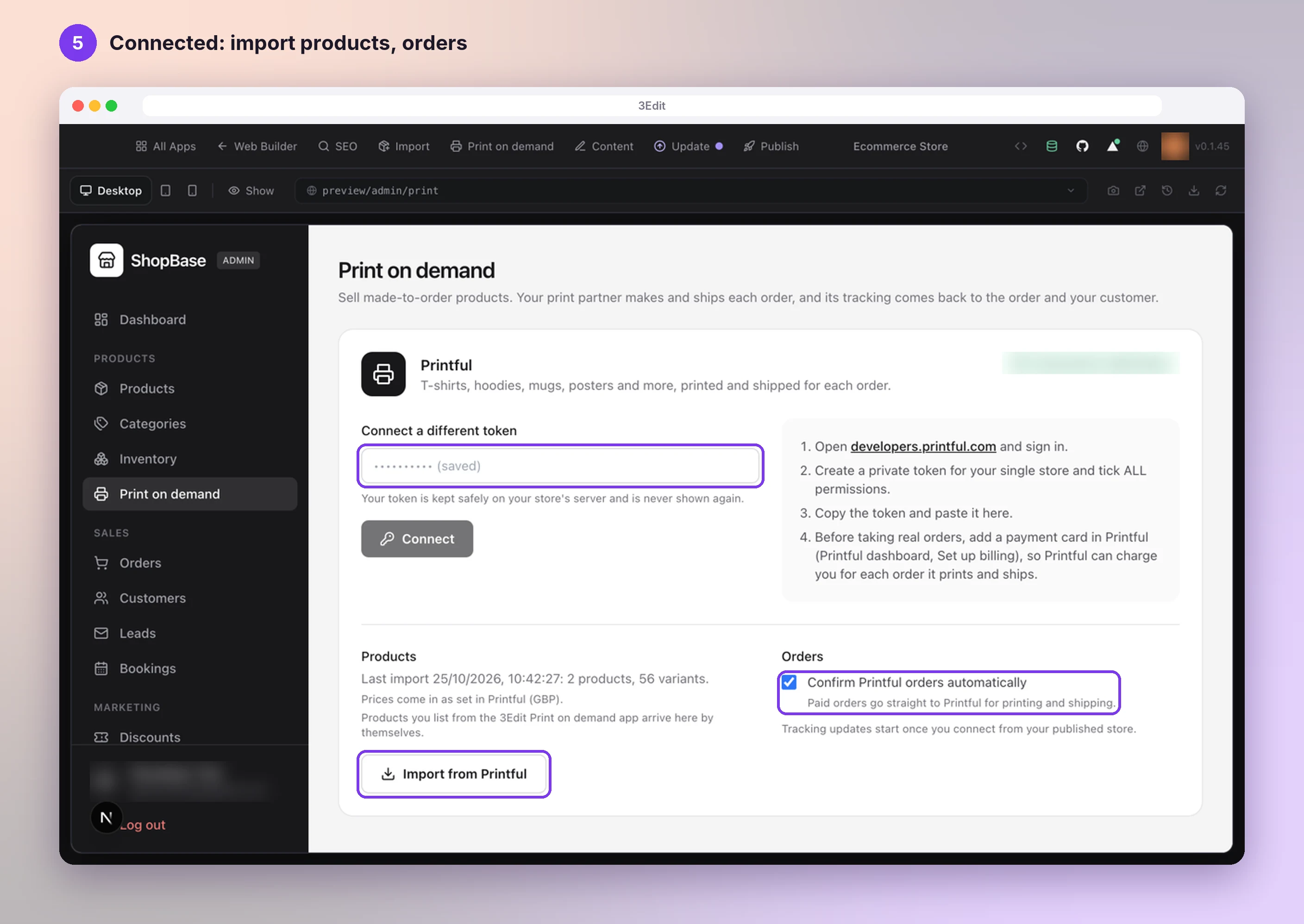Viewport: 1304px width, 924px height.
Task: Open Customers in the sidebar
Action: pyautogui.click(x=190, y=599)
